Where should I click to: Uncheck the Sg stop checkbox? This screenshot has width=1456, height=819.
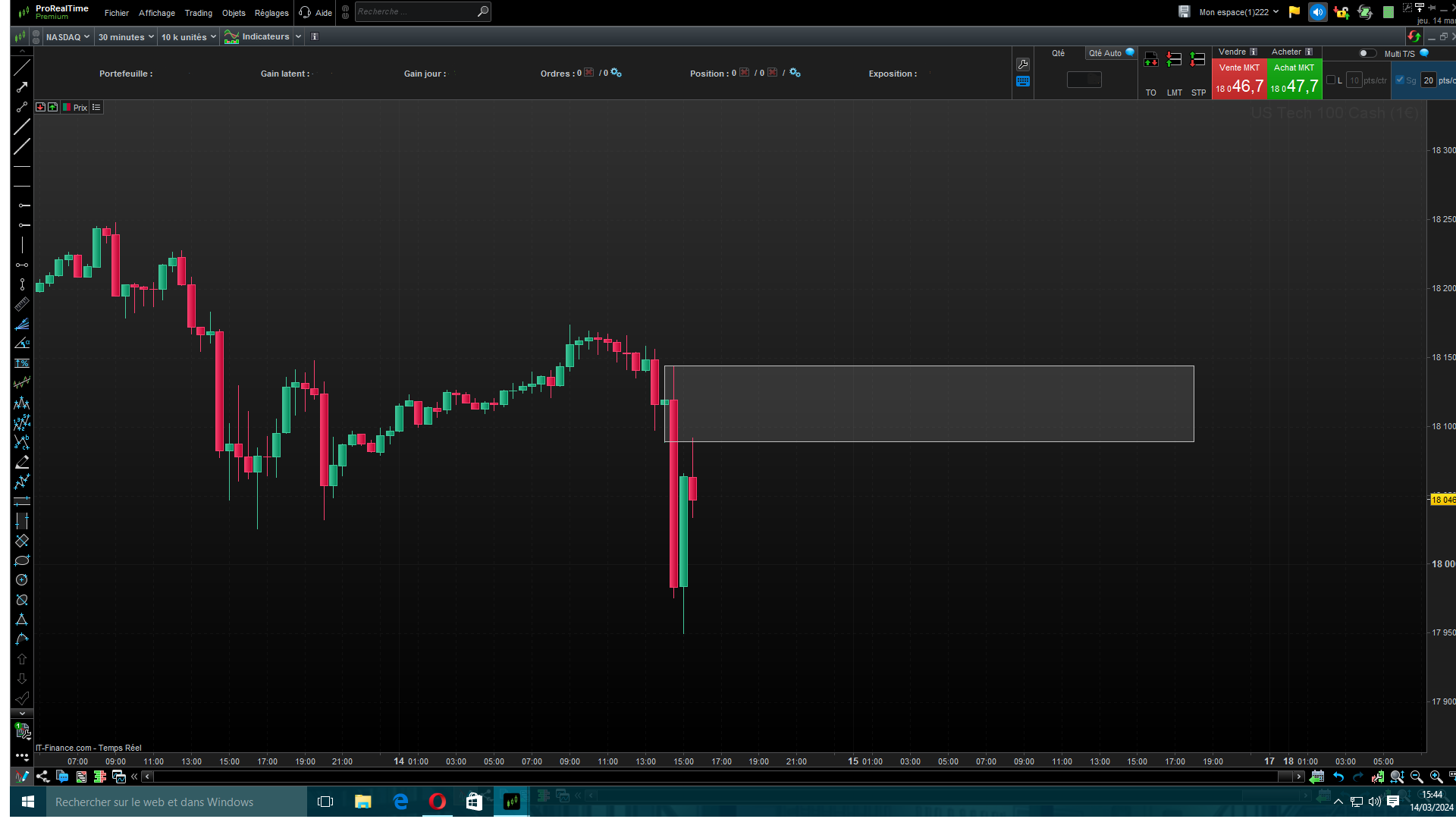(x=1400, y=80)
